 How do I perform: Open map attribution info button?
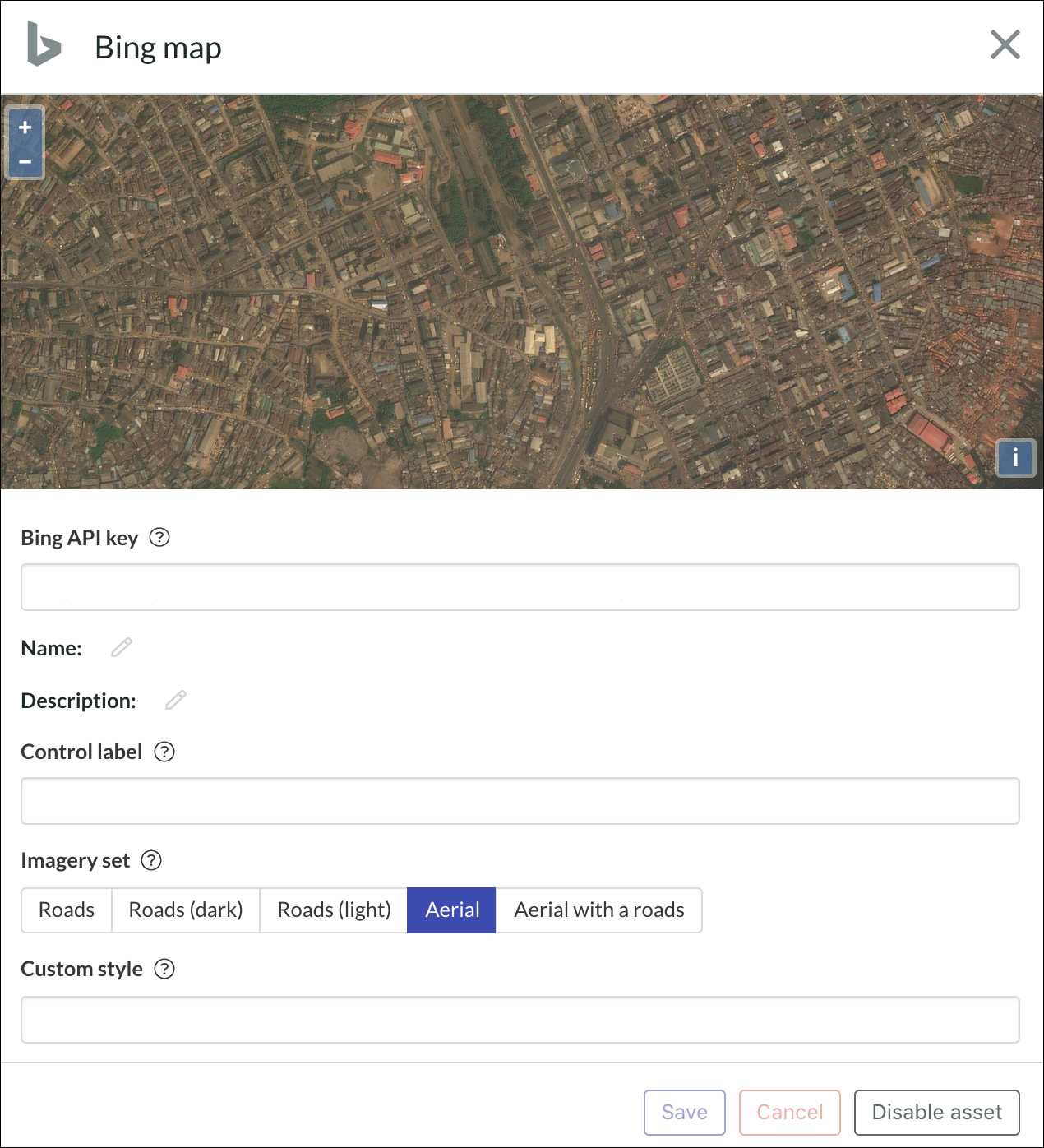(1016, 457)
